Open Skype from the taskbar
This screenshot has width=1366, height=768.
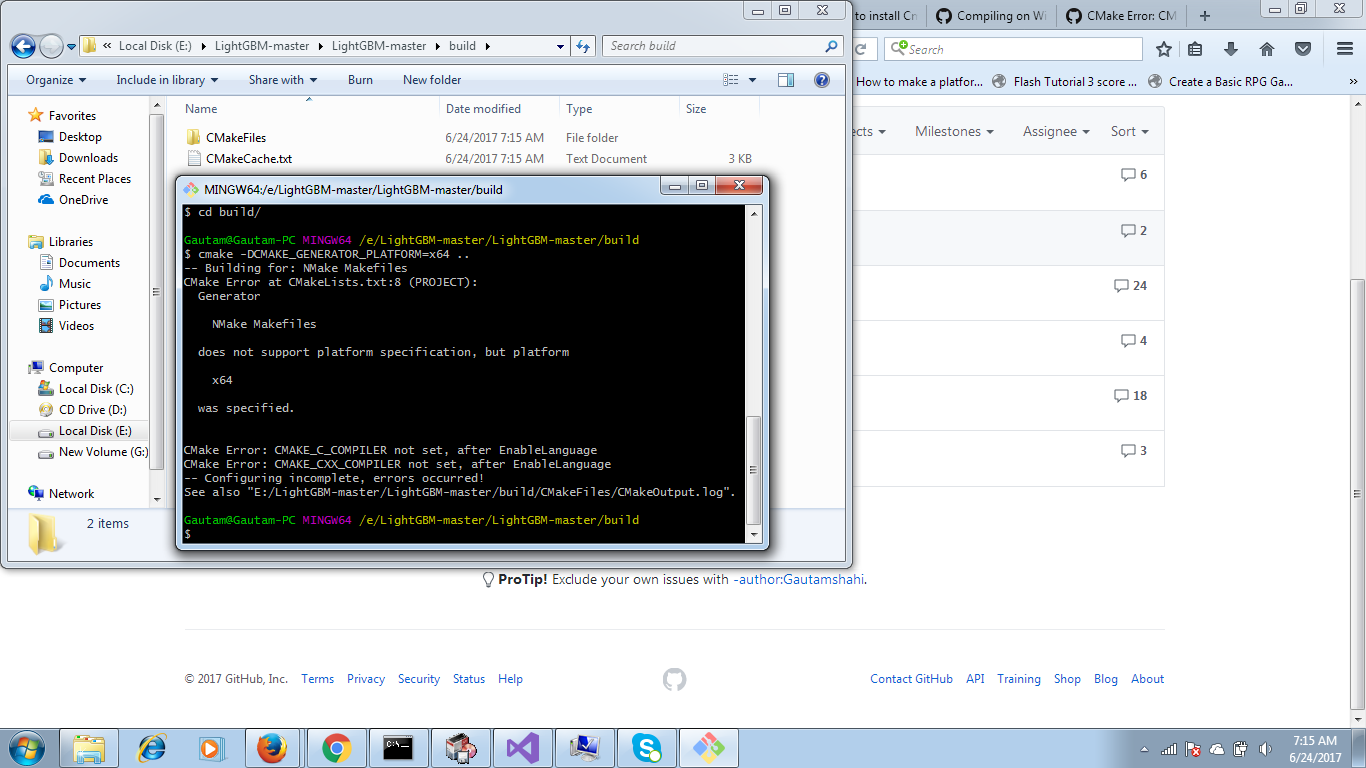(x=646, y=748)
